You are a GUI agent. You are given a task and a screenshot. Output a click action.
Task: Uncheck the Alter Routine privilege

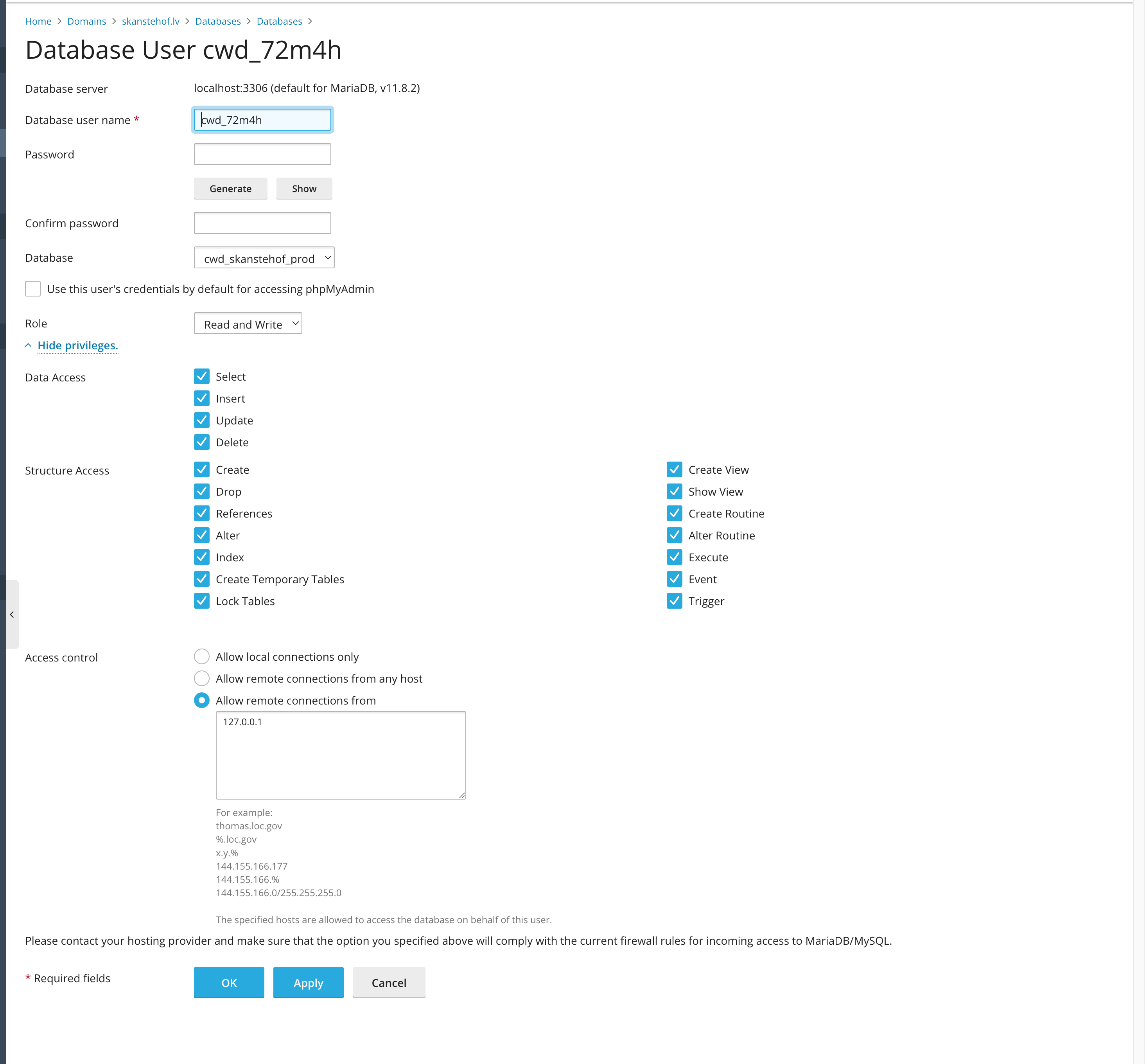pyautogui.click(x=675, y=536)
